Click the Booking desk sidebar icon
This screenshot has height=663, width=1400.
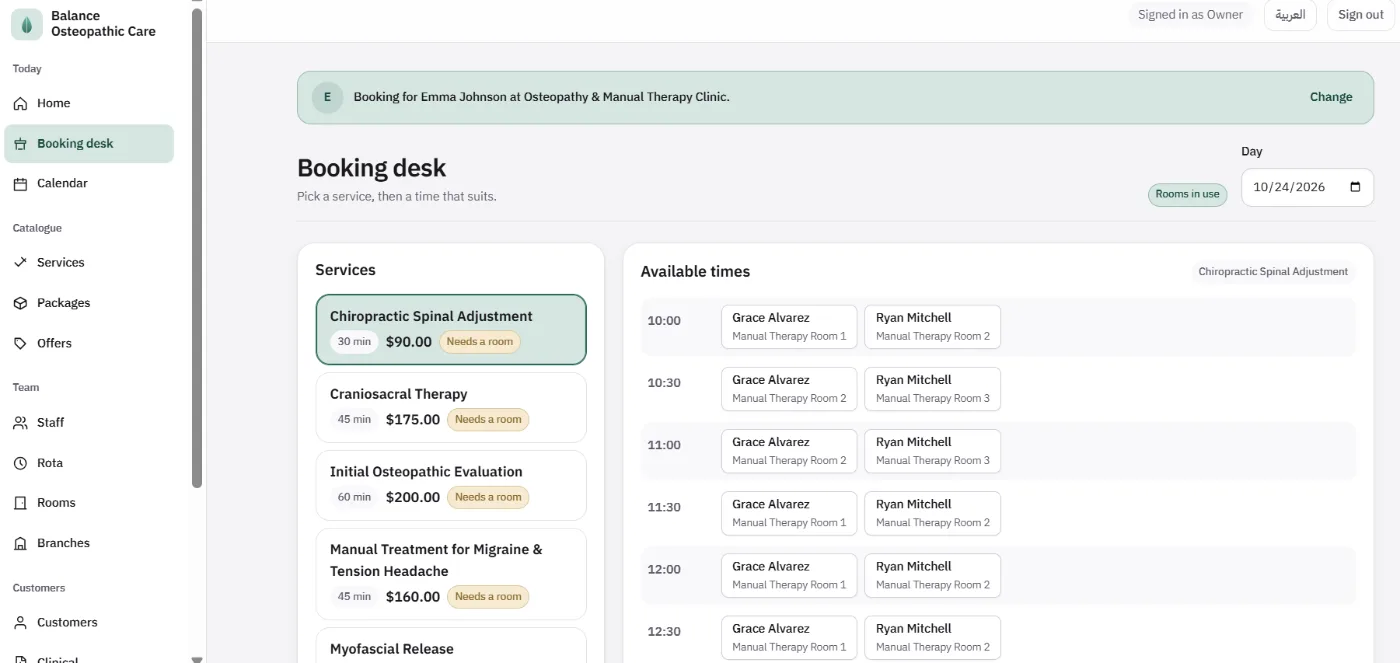[20, 144]
